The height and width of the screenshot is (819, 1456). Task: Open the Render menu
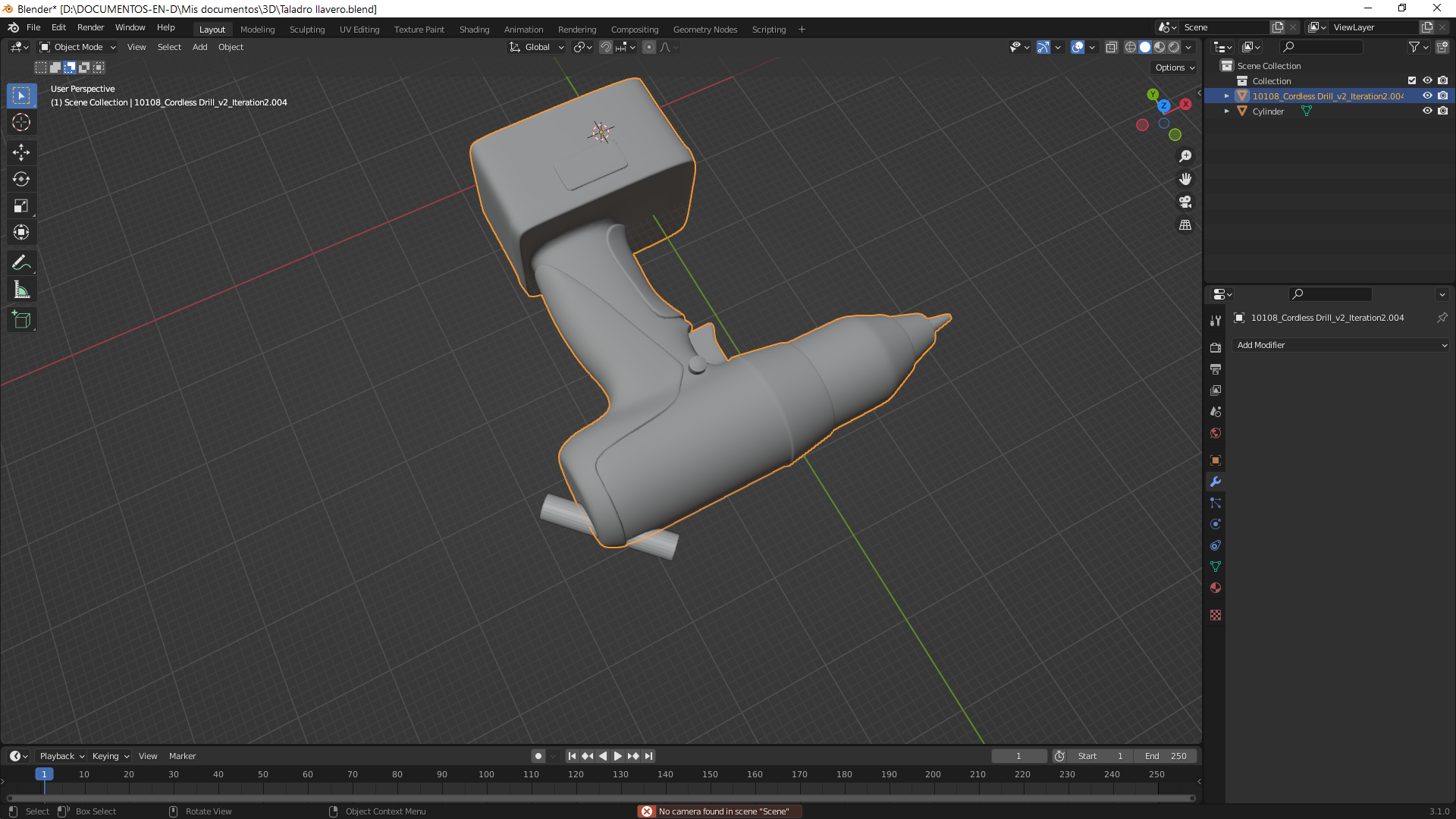(x=90, y=27)
